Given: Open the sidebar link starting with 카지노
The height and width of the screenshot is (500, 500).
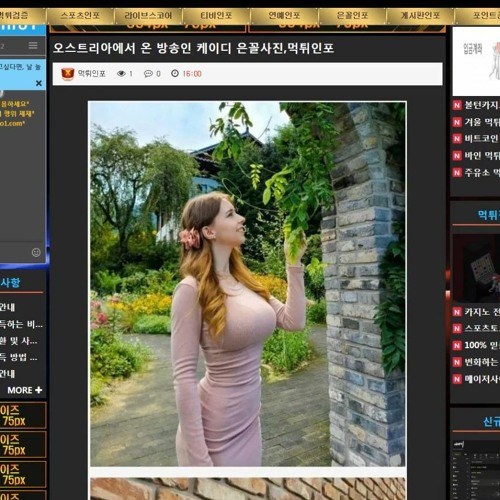Looking at the screenshot, I should (x=482, y=312).
